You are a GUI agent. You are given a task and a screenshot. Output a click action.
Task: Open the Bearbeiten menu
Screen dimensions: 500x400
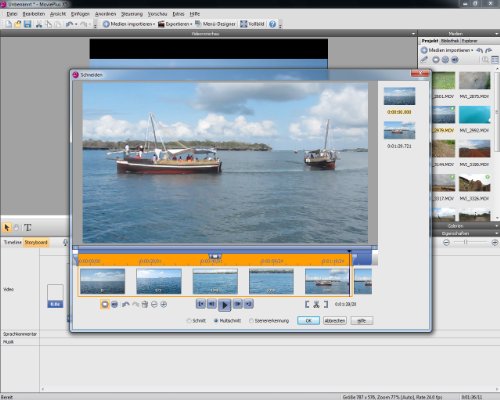(34, 14)
